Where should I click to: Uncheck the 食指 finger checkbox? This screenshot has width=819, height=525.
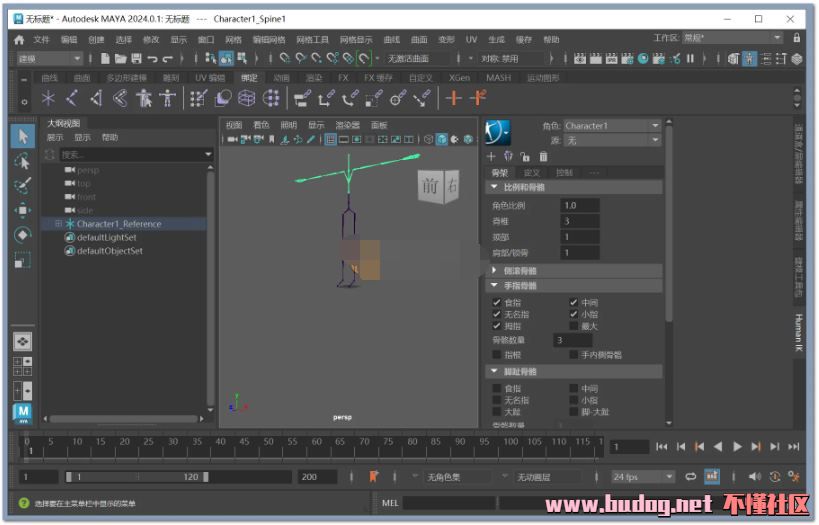tap(497, 302)
